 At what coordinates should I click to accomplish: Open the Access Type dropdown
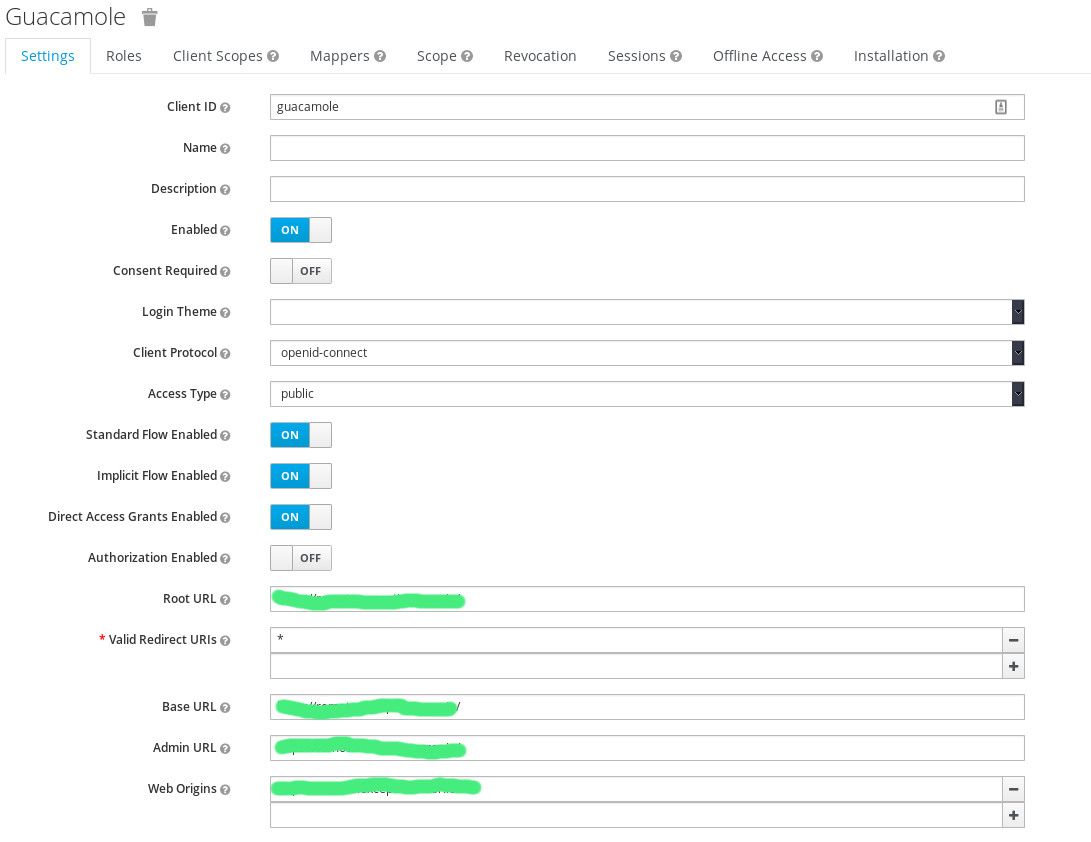646,394
